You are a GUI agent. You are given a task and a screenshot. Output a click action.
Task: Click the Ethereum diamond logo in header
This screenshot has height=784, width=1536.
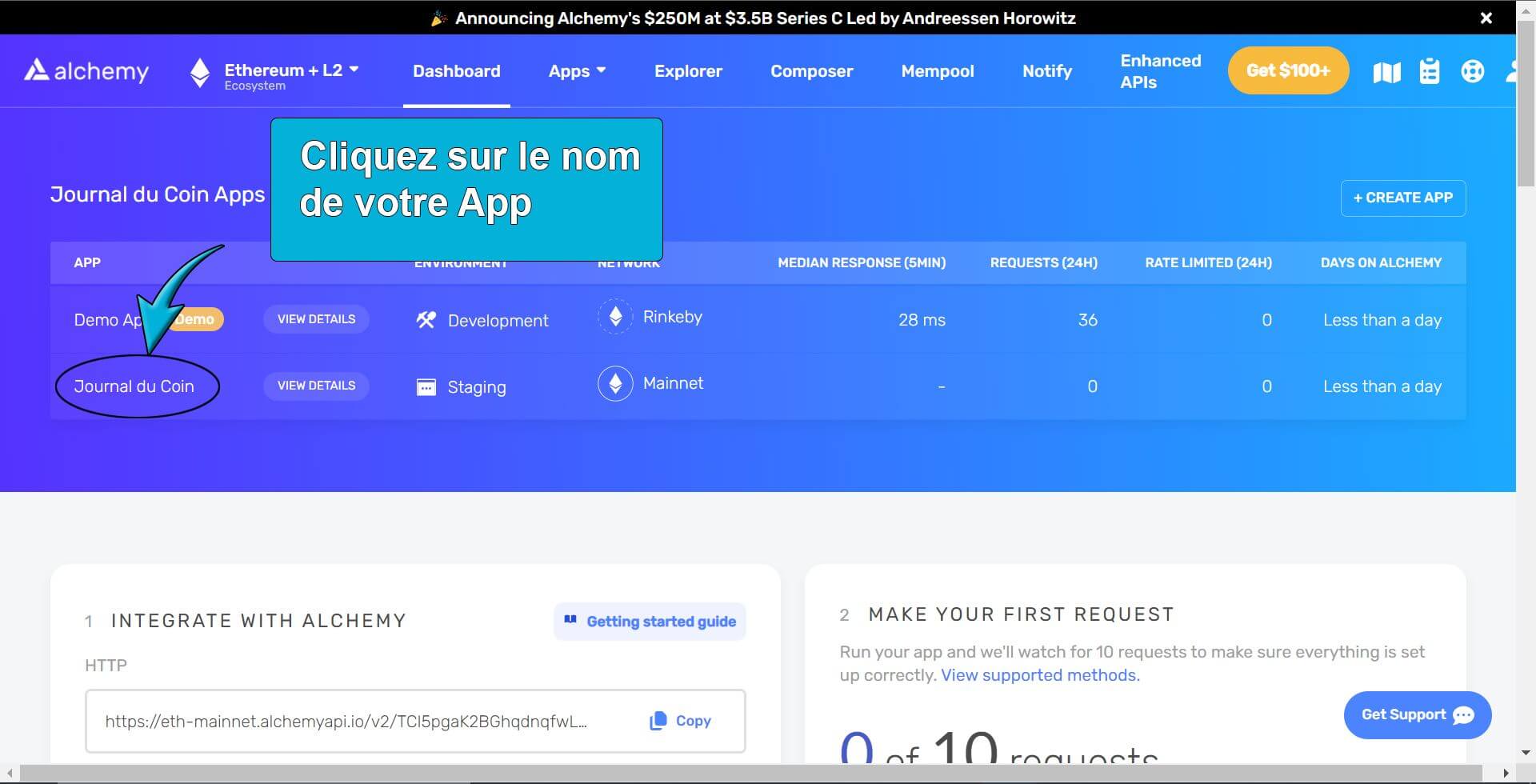pos(200,73)
